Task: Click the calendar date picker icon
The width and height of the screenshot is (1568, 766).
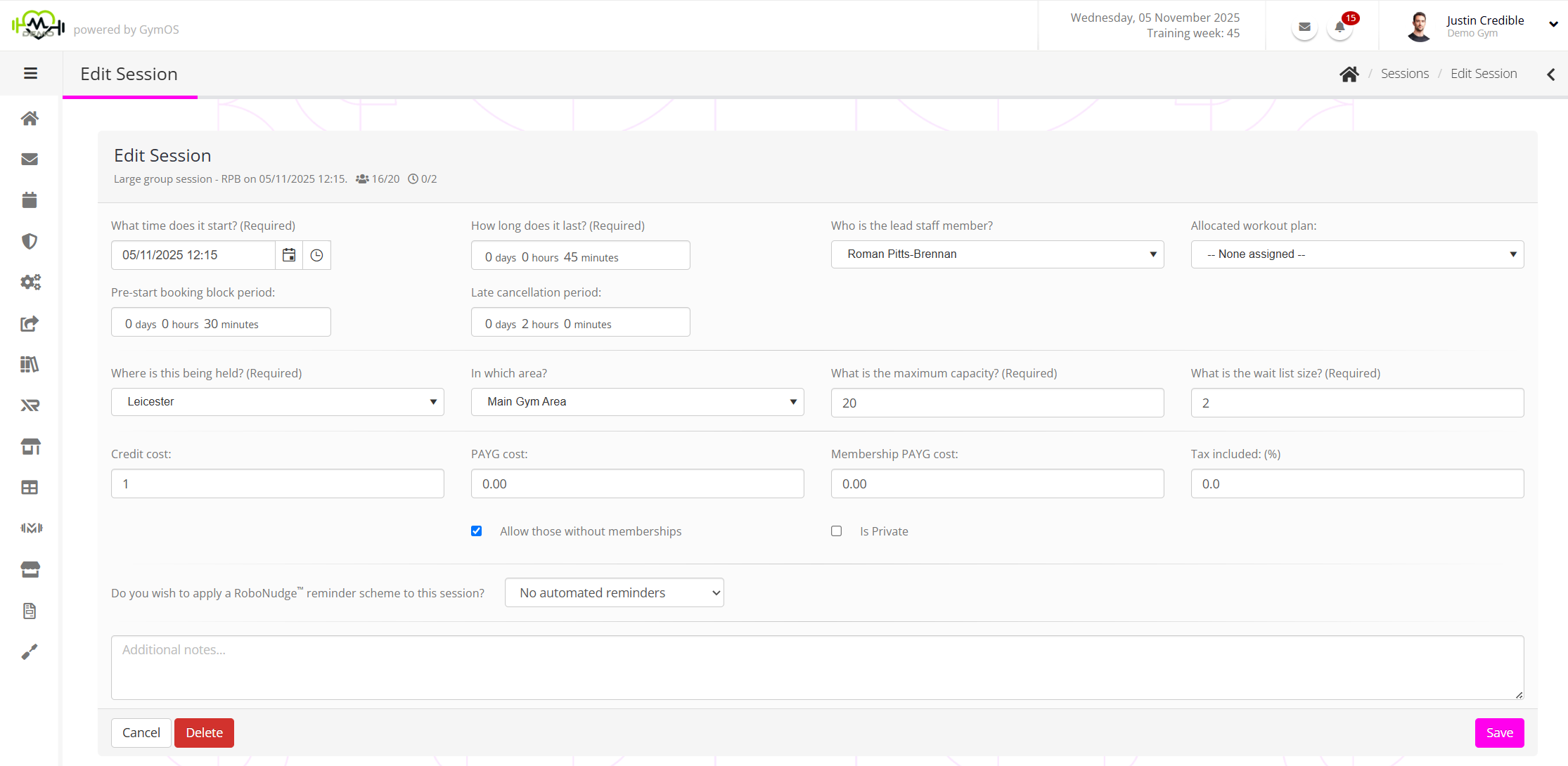Action: [x=289, y=255]
